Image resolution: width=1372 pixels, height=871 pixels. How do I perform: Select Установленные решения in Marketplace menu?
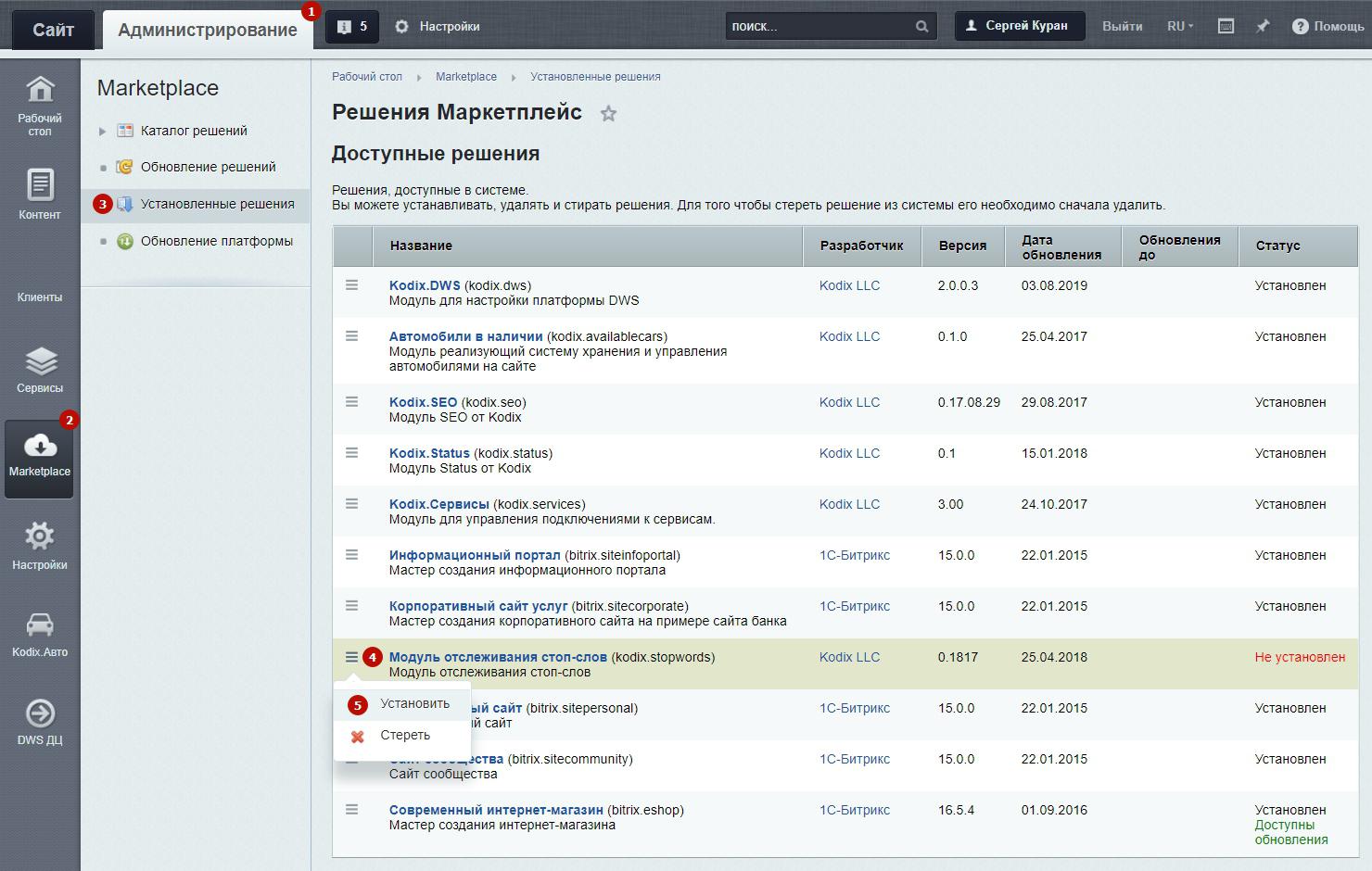217,204
